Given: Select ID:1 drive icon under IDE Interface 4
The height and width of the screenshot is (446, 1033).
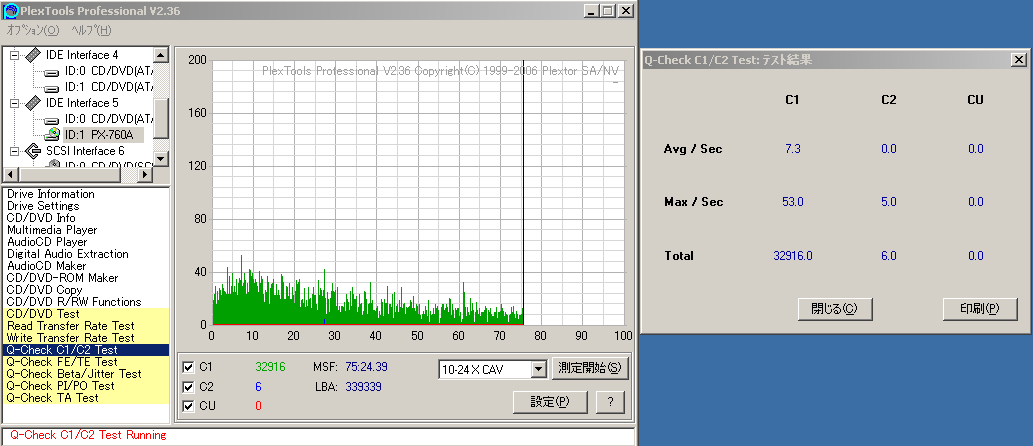Looking at the screenshot, I should tap(52, 87).
